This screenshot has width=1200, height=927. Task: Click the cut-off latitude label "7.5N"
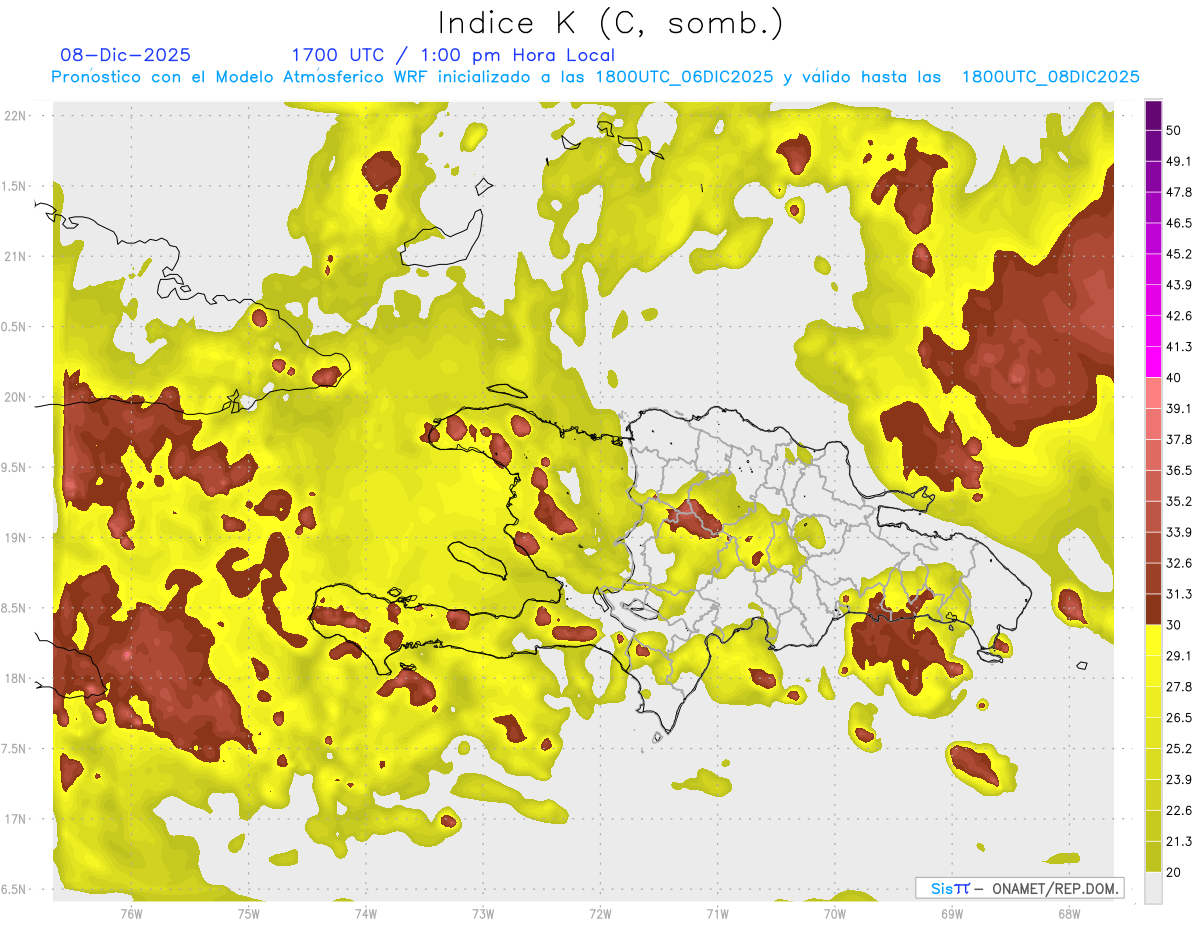pyautogui.click(x=15, y=749)
